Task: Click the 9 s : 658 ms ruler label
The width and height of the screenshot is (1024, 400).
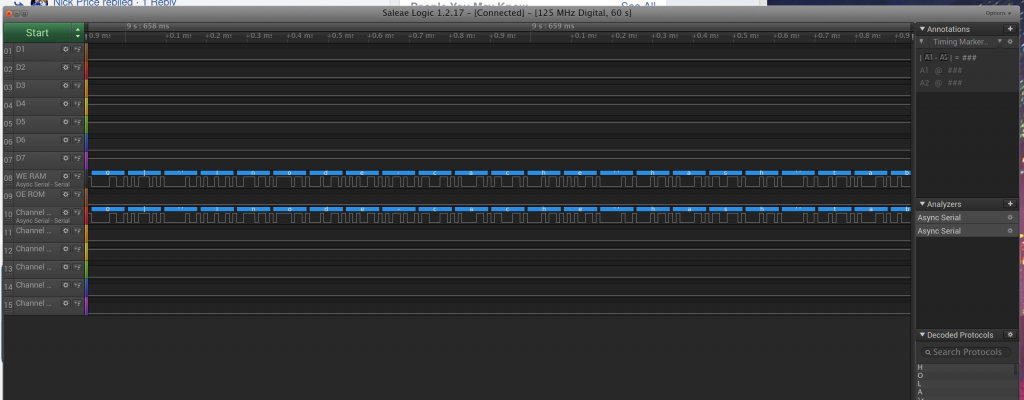Action: (x=148, y=26)
